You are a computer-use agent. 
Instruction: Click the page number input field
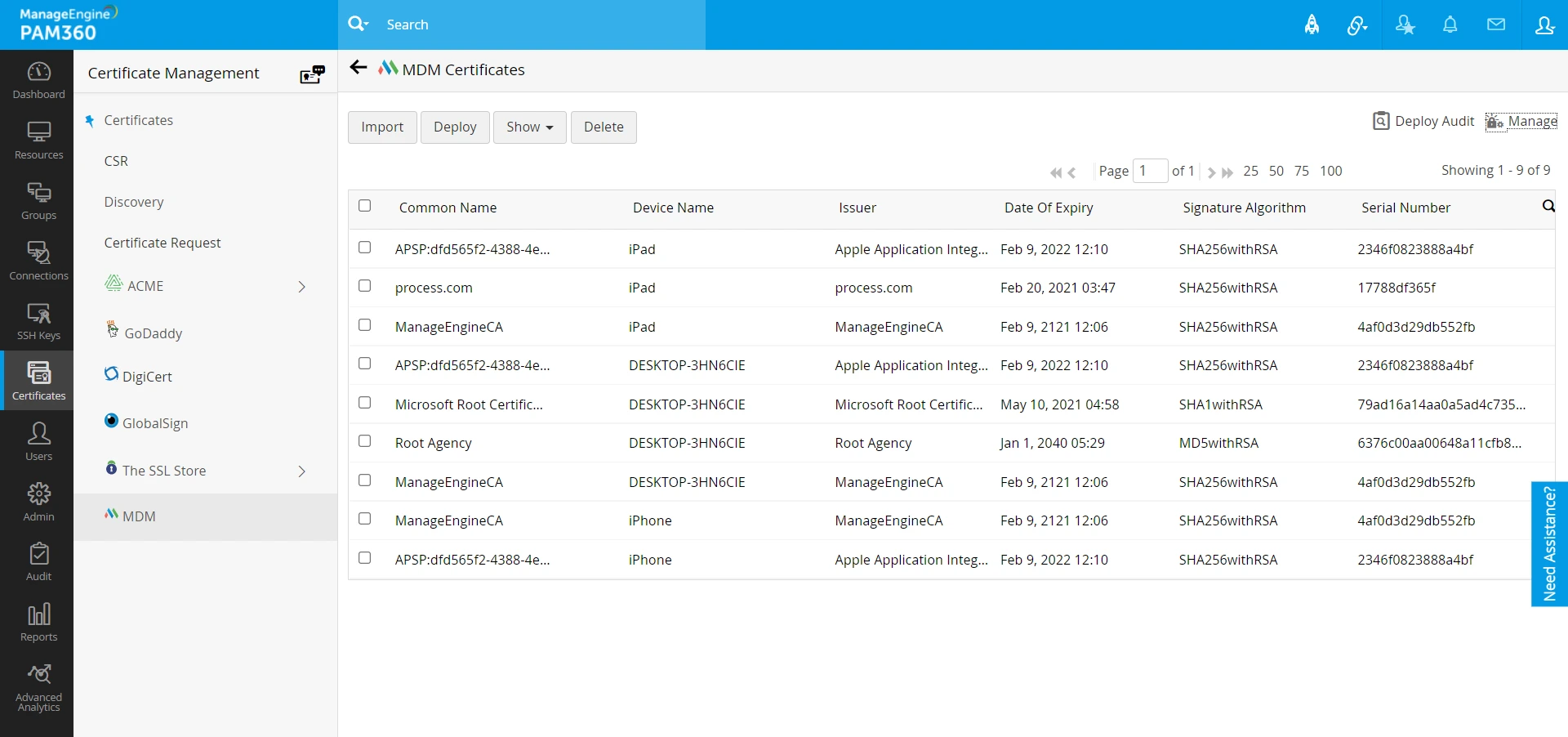pos(1150,171)
